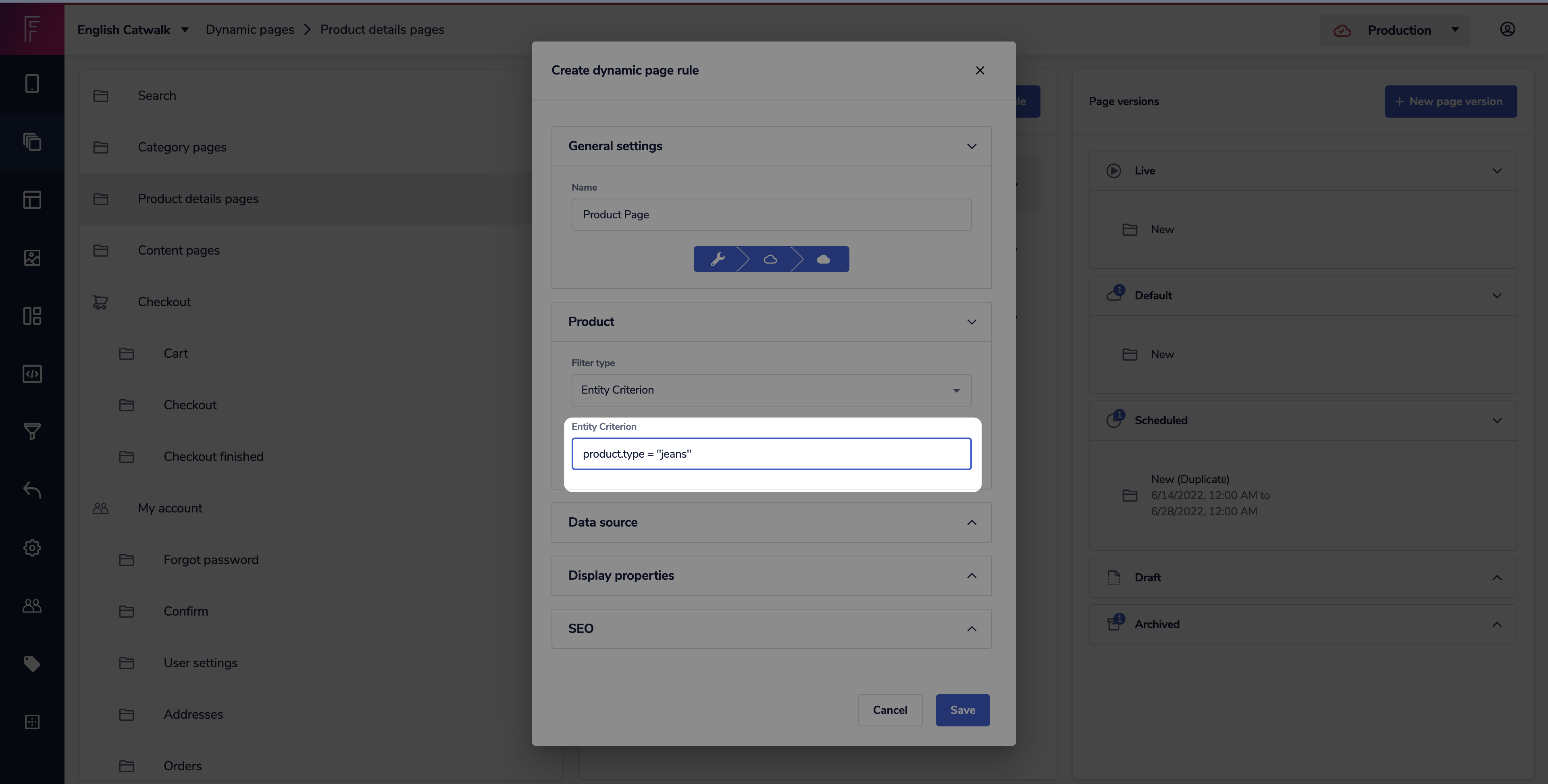The width and height of the screenshot is (1548, 784).
Task: Open the code editor sidebar icon
Action: (32, 374)
